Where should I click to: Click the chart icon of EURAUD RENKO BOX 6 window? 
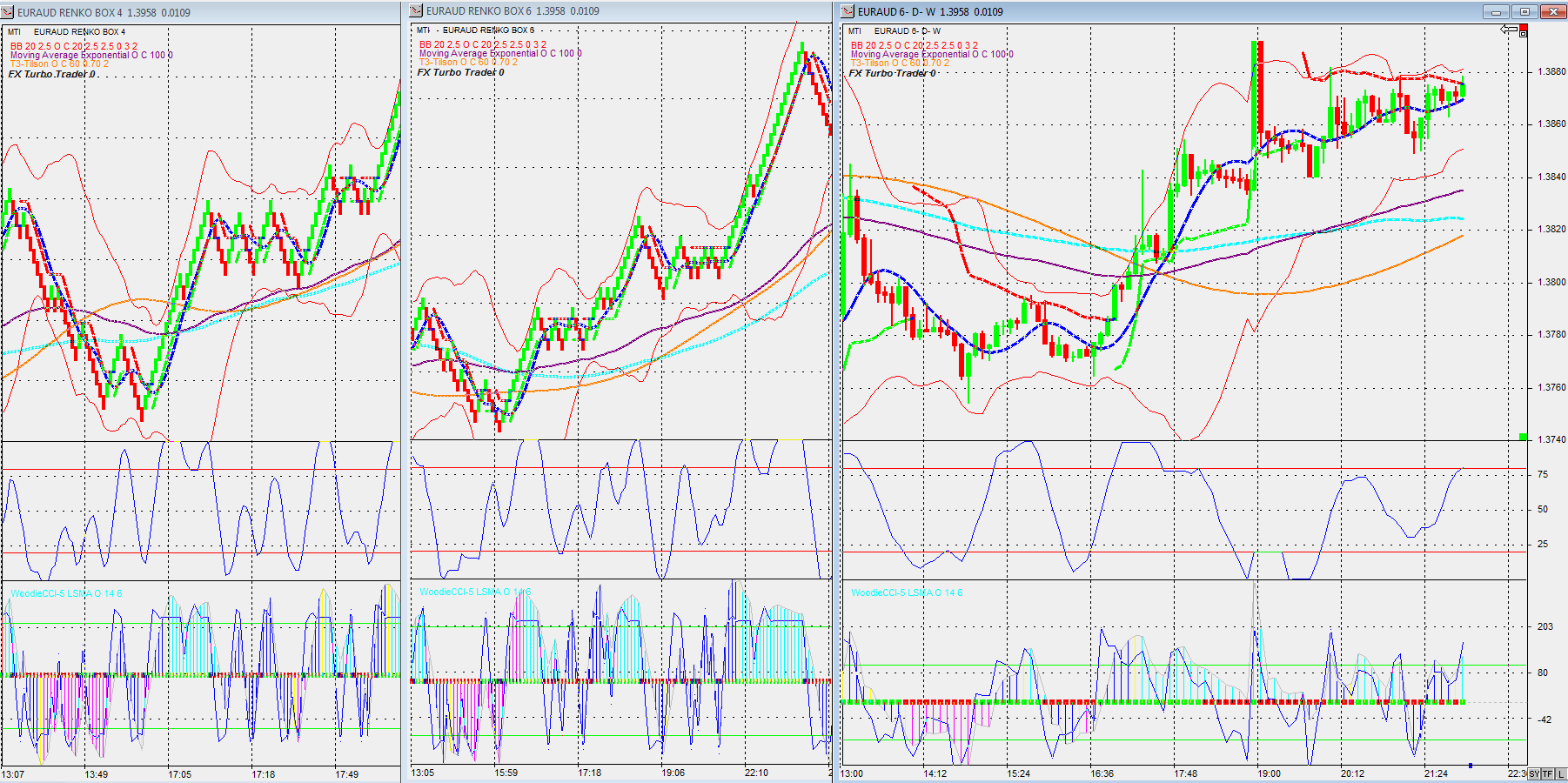coord(417,10)
